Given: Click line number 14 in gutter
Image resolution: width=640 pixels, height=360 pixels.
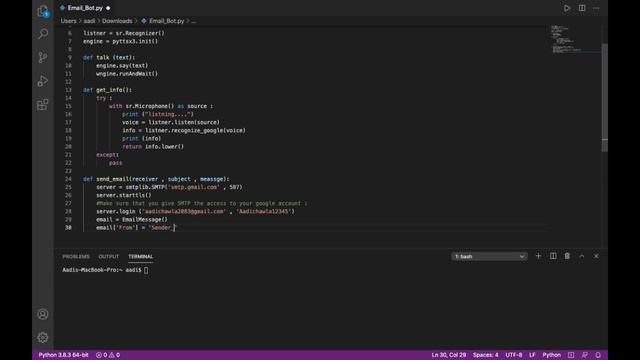Looking at the screenshot, I should click(68, 98).
